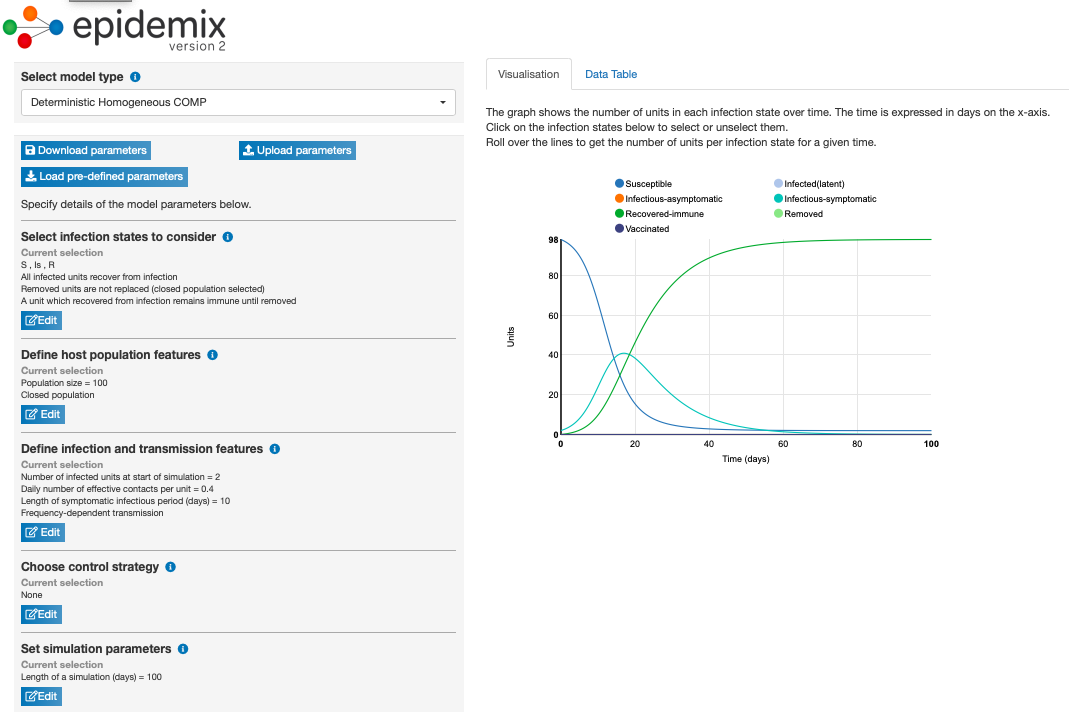Image resolution: width=1069 pixels, height=722 pixels.
Task: Click the epidemix logo icon
Action: point(33,27)
